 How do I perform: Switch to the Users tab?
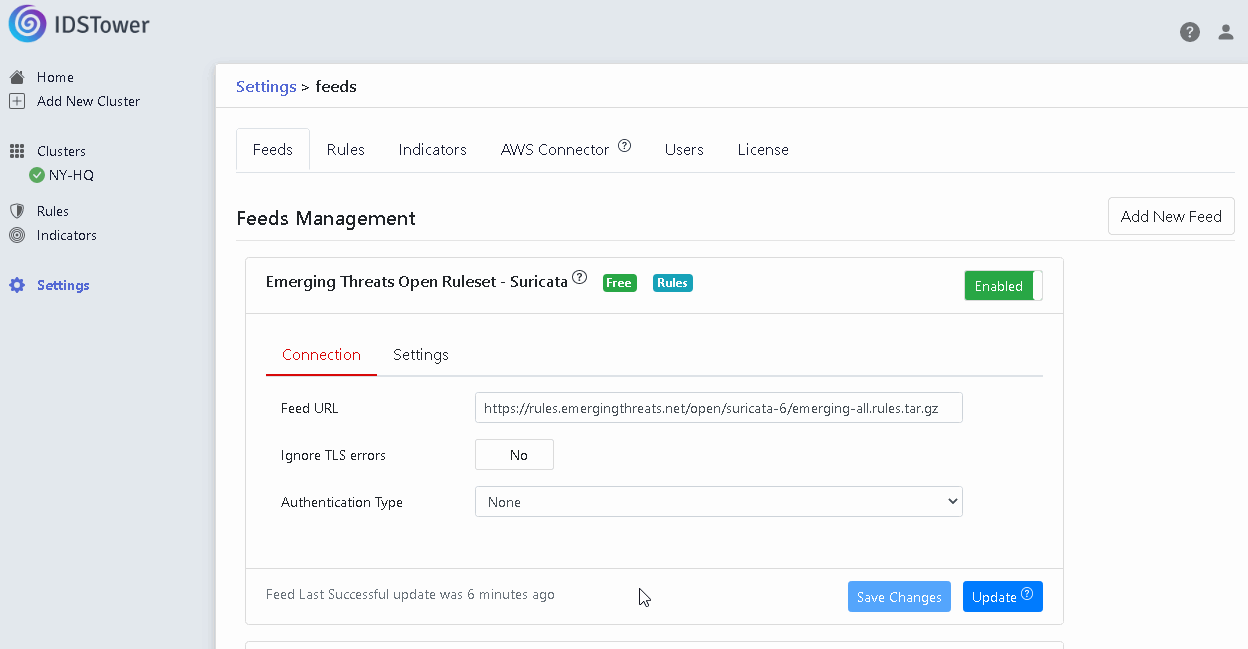(x=684, y=150)
